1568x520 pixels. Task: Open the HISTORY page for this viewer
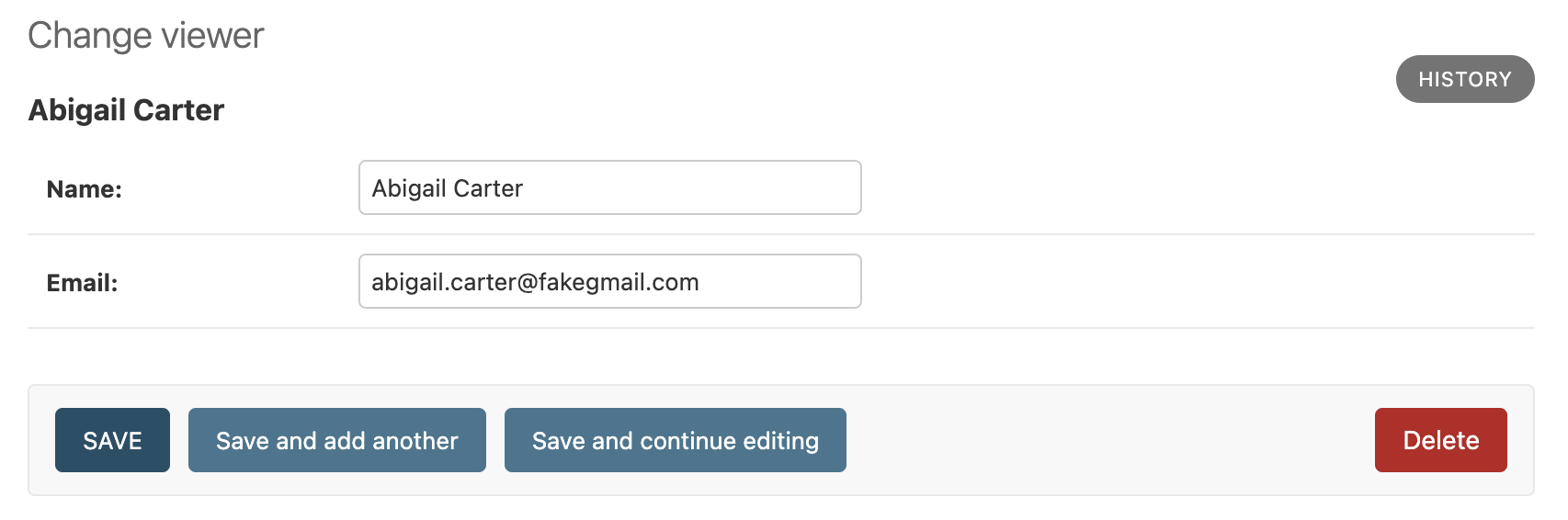(1464, 79)
